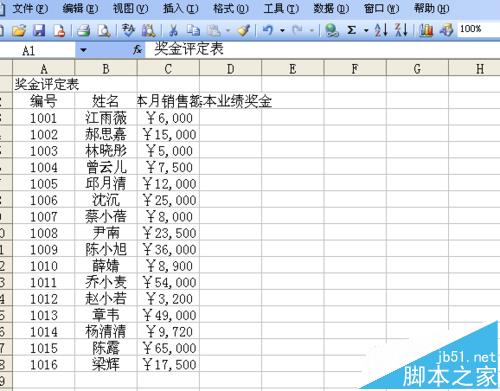Click the Drawing toolbar icon
This screenshot has height=391, width=500.
[446, 31]
